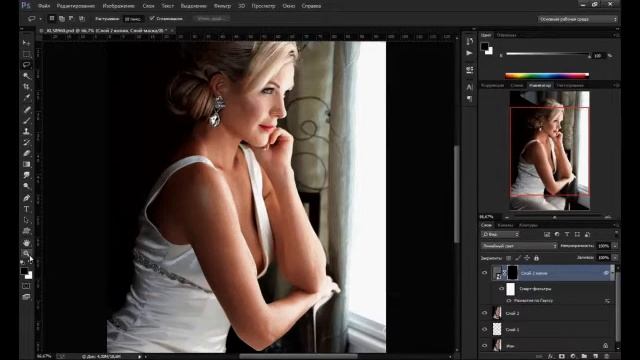Select the Path Selection tool
640x360 pixels.
(27, 220)
